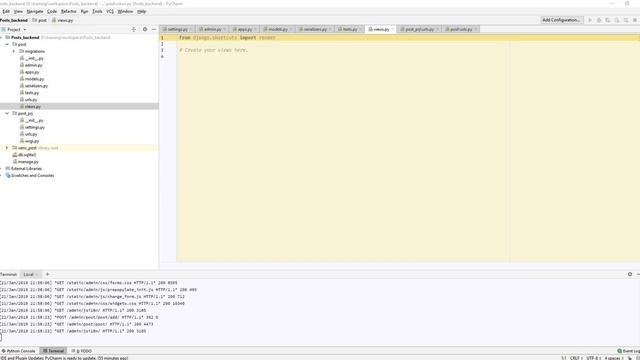Open the TODO tool window
The image size is (640, 360).
(x=82, y=351)
